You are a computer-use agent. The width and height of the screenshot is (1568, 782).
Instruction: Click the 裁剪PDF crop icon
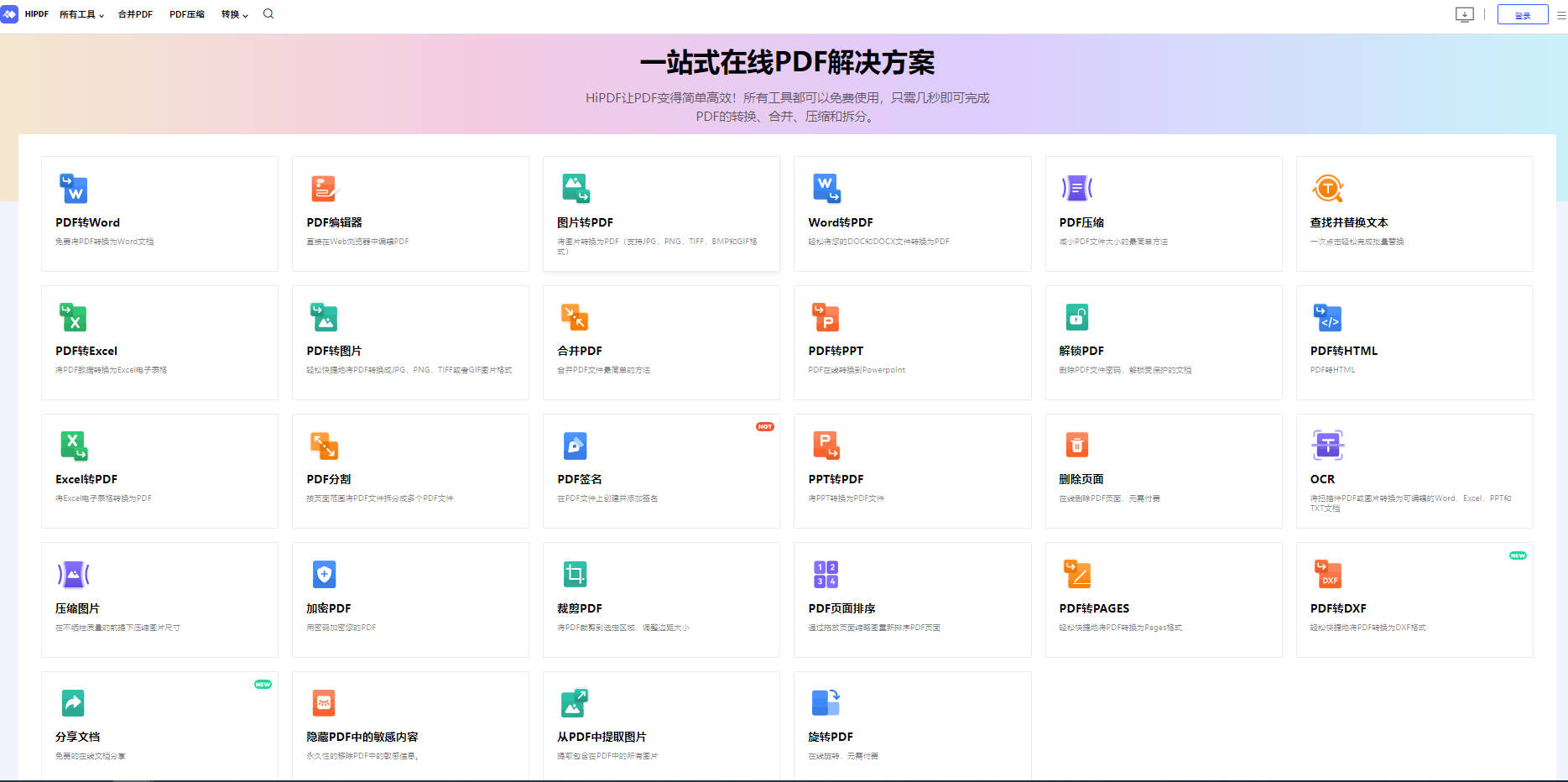point(576,575)
